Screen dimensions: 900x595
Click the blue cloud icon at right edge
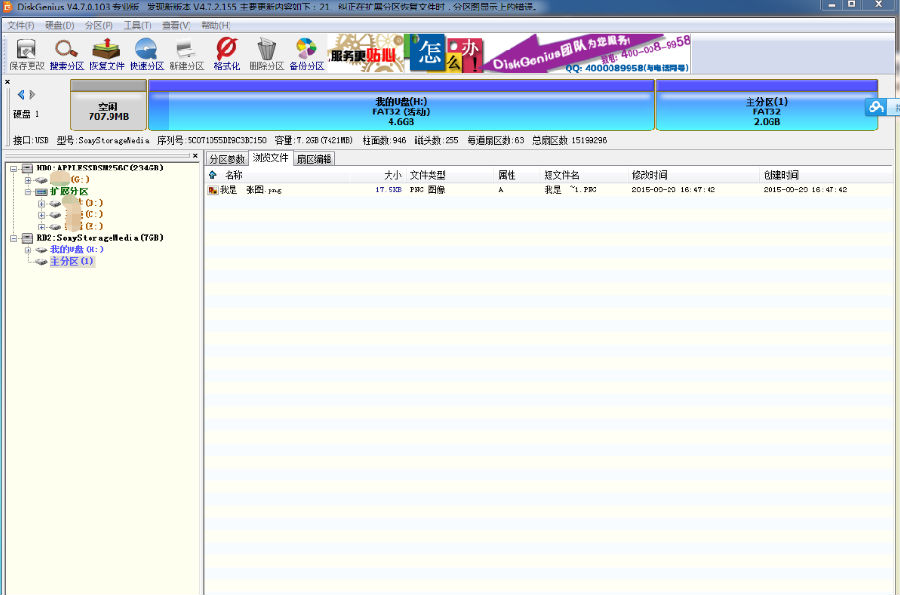pyautogui.click(x=876, y=107)
